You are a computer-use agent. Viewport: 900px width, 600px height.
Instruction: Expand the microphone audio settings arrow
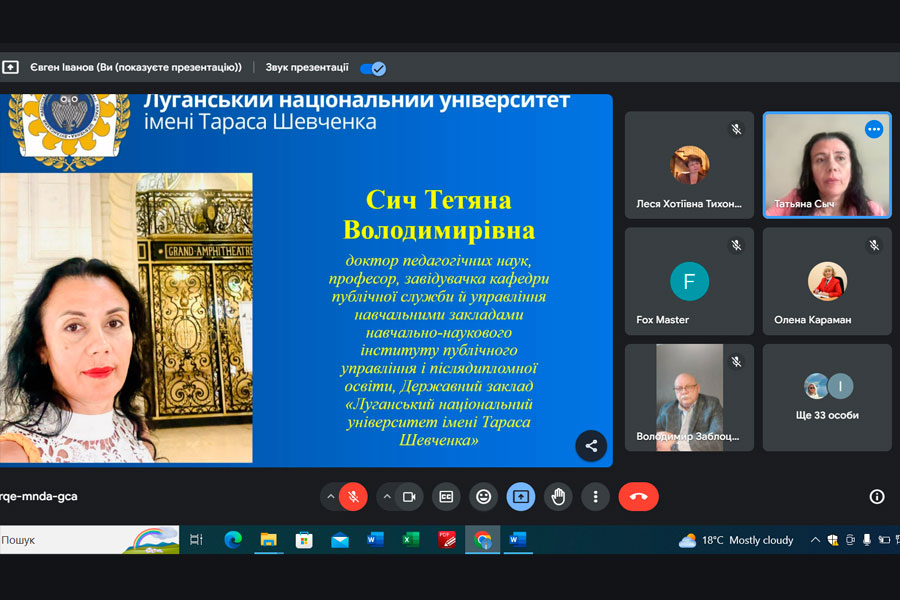(x=329, y=497)
